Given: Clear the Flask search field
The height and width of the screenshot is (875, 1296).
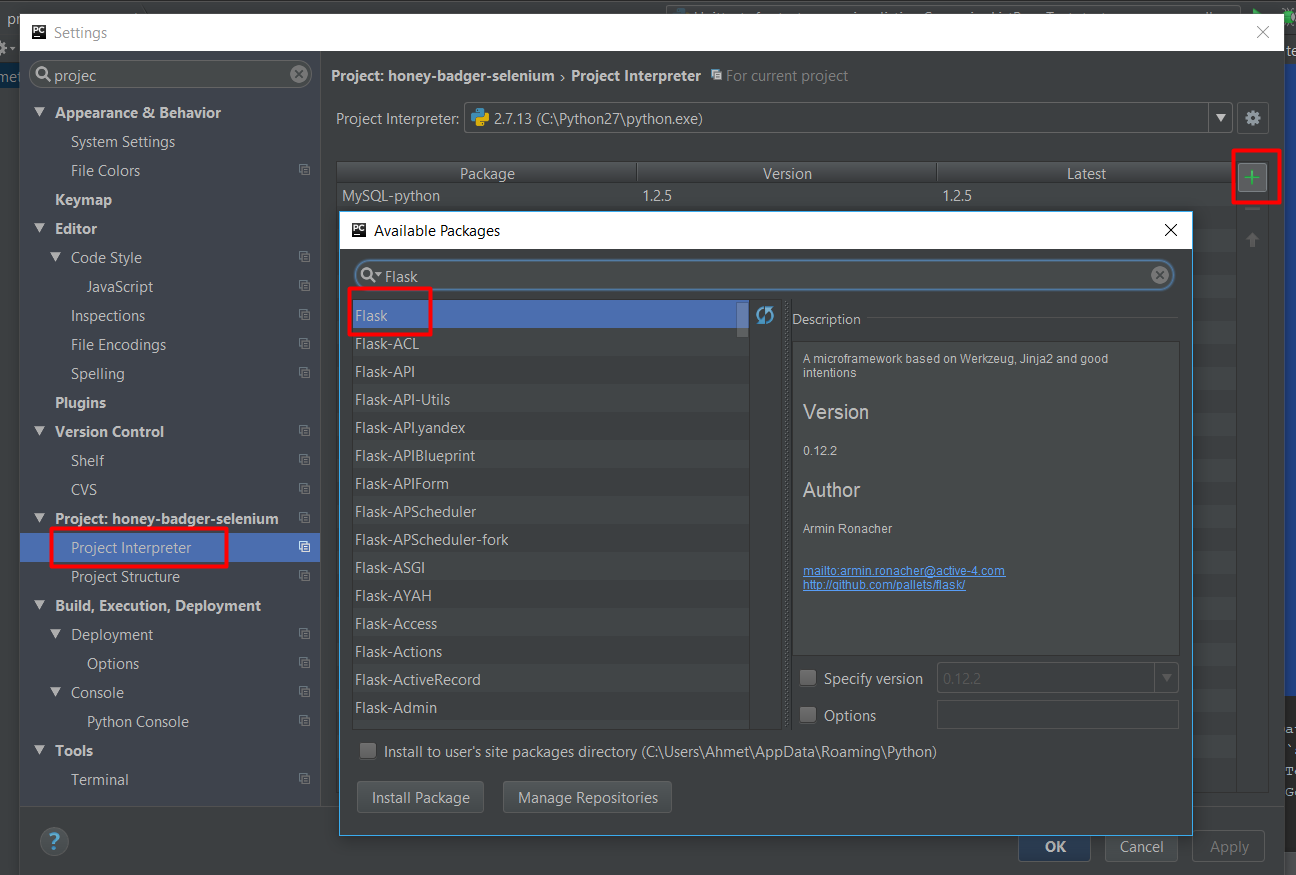Looking at the screenshot, I should coord(1159,275).
